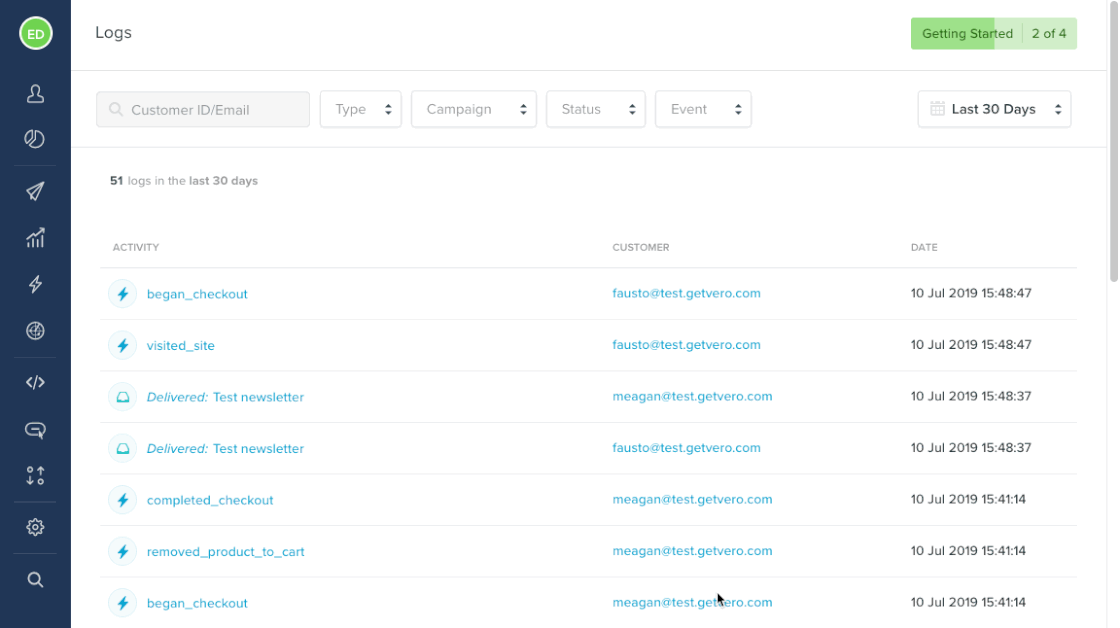
Task: Expand the Campaign filter dropdown
Action: click(x=473, y=109)
